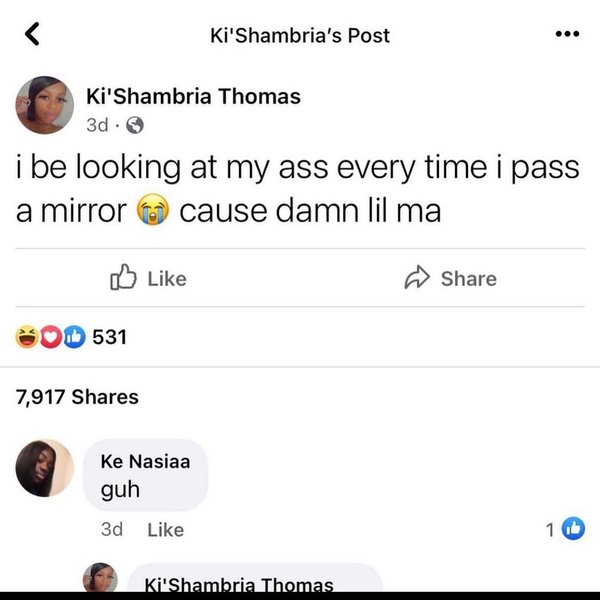Screen dimensions: 600x600
Task: Tap the share arrow icon
Action: [x=417, y=277]
